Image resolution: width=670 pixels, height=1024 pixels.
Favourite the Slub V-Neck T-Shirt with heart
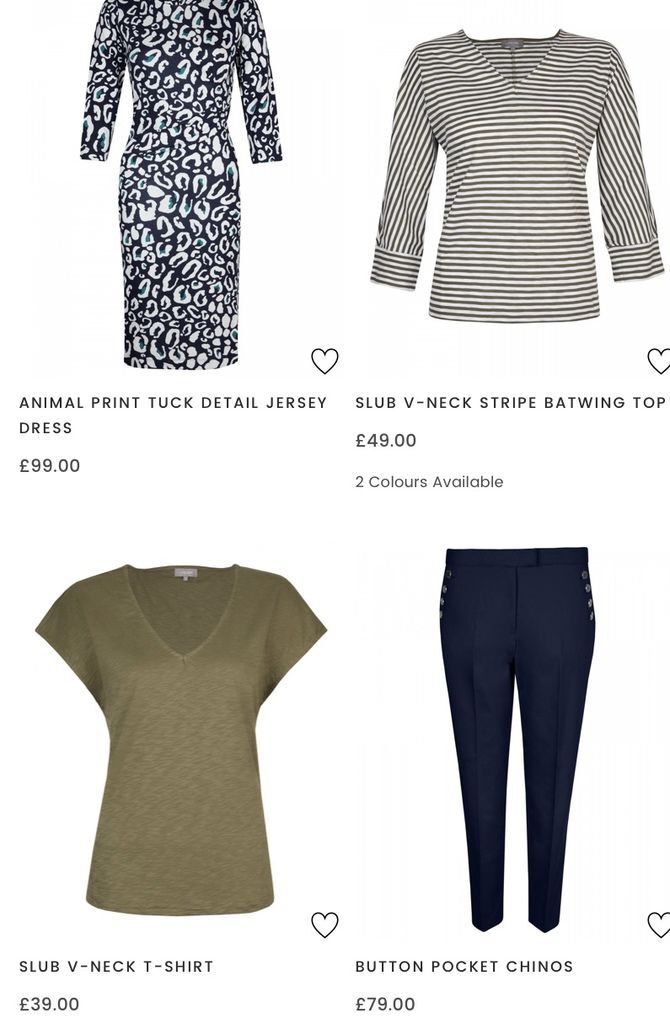coord(325,924)
